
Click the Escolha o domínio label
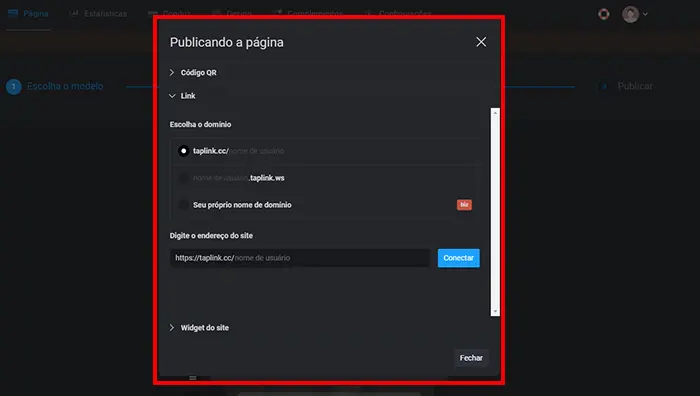pos(200,125)
